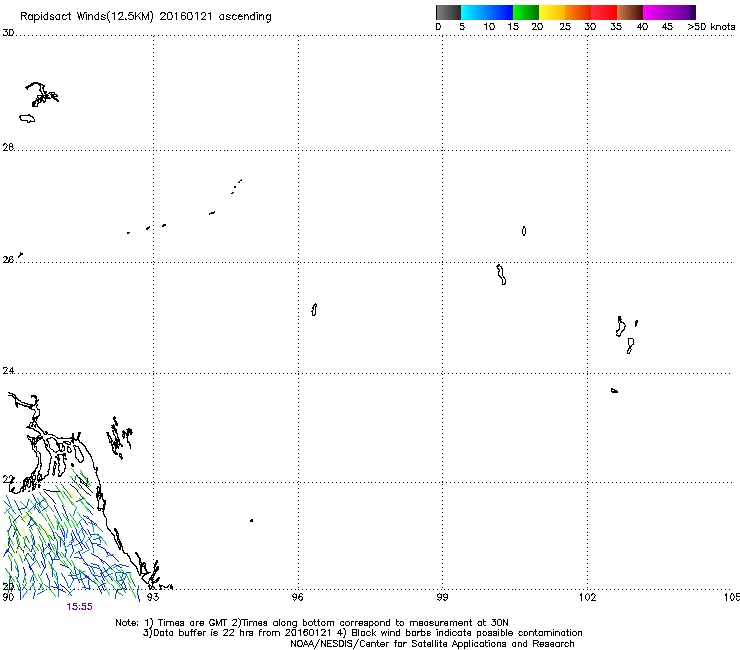Click the cyan 5-10 knots legend swatch
Image resolution: width=740 pixels, height=650 pixels.
coord(474,12)
